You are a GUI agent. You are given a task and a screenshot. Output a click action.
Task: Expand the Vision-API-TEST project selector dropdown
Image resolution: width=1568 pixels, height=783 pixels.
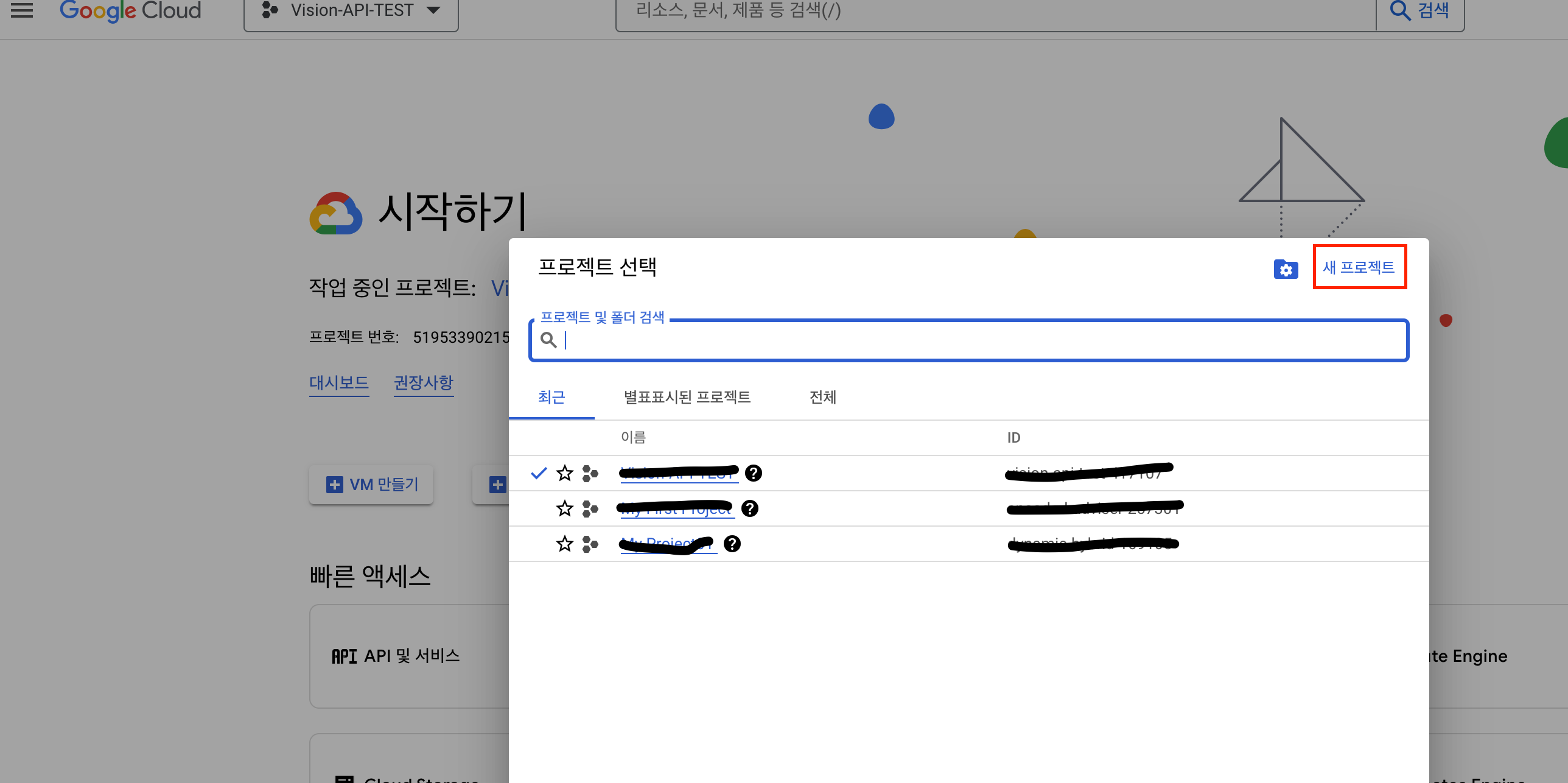pos(351,10)
